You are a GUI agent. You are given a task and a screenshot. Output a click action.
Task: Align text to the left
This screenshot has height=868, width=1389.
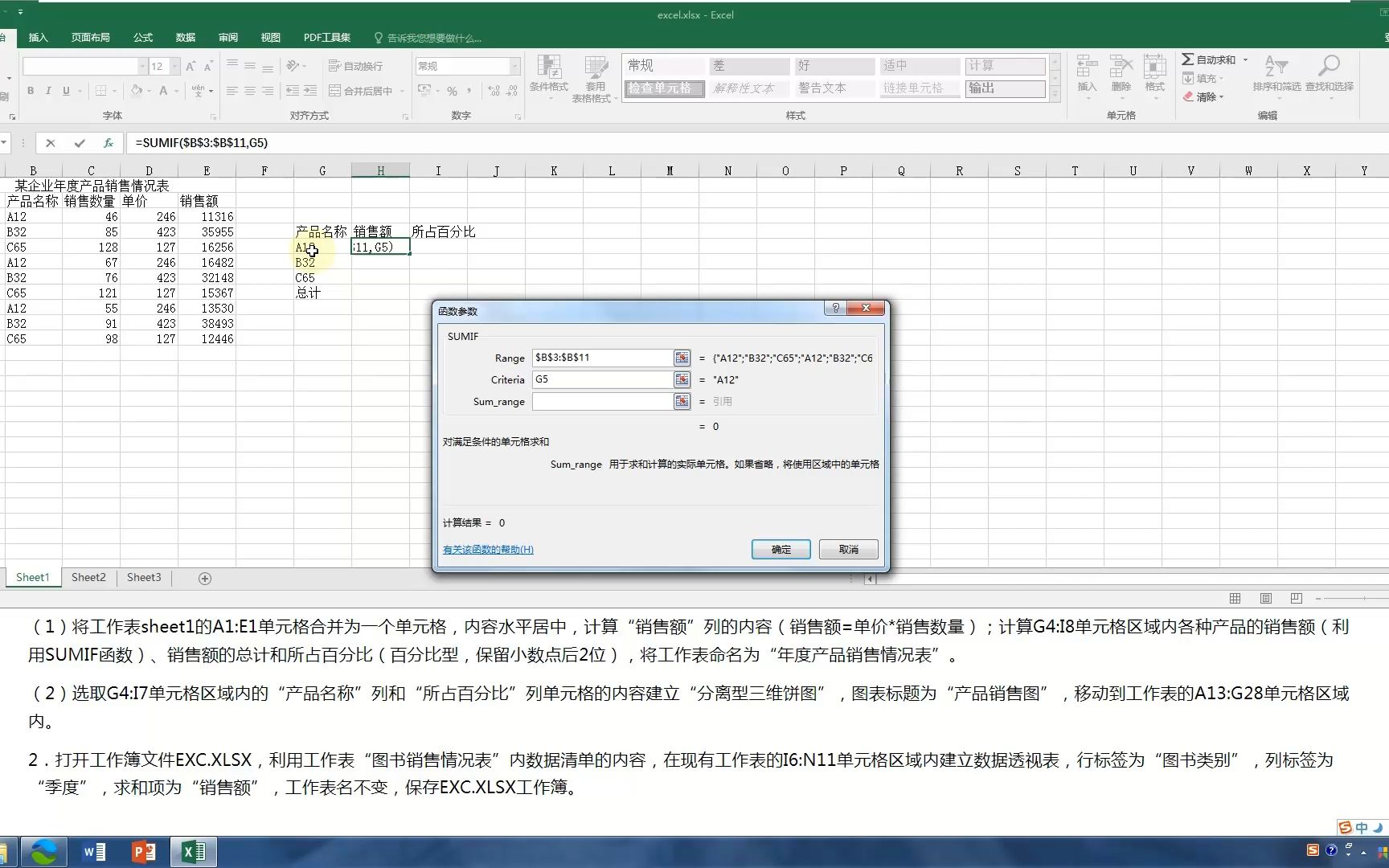click(232, 91)
